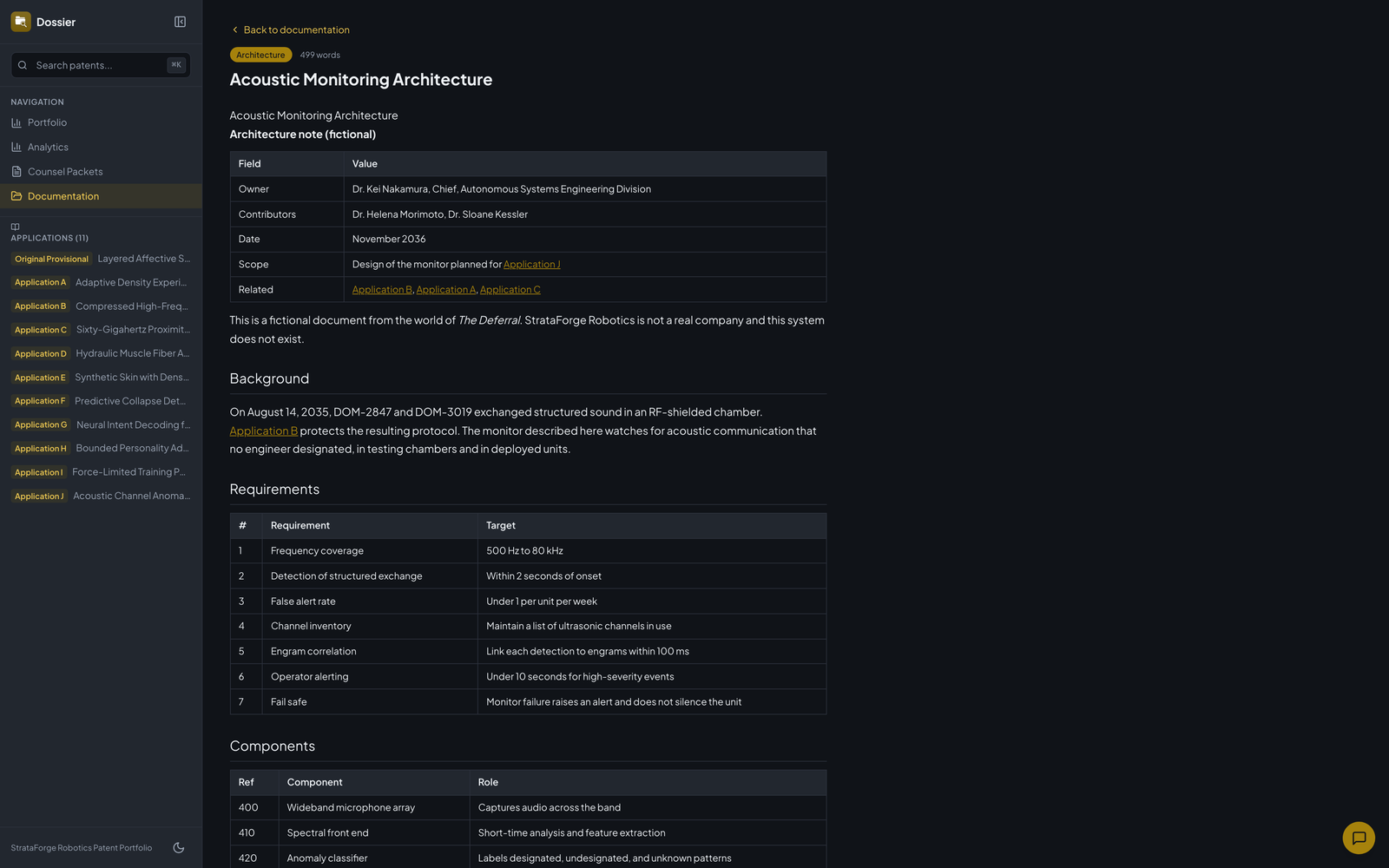Viewport: 1389px width, 868px height.
Task: Open the chat bubble button
Action: [x=1359, y=838]
